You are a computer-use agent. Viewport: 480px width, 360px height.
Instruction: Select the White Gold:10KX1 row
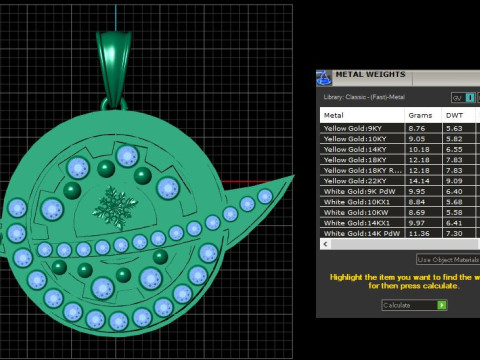[x=399, y=202]
